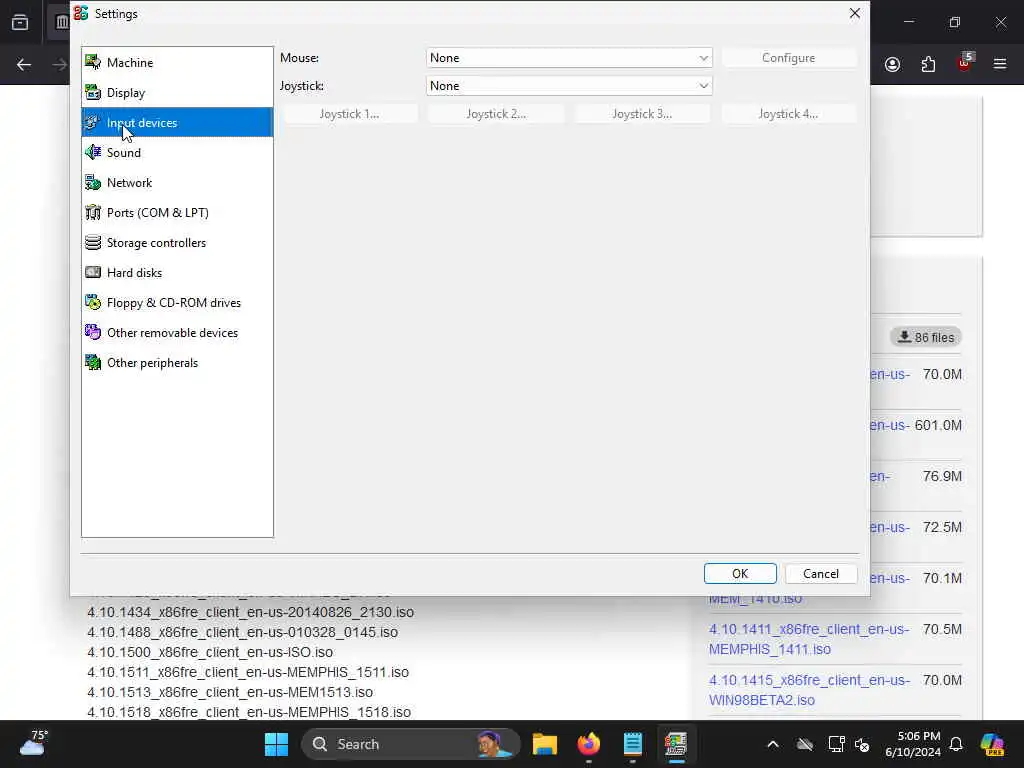
Task: Go back in the browser
Action: 24,64
